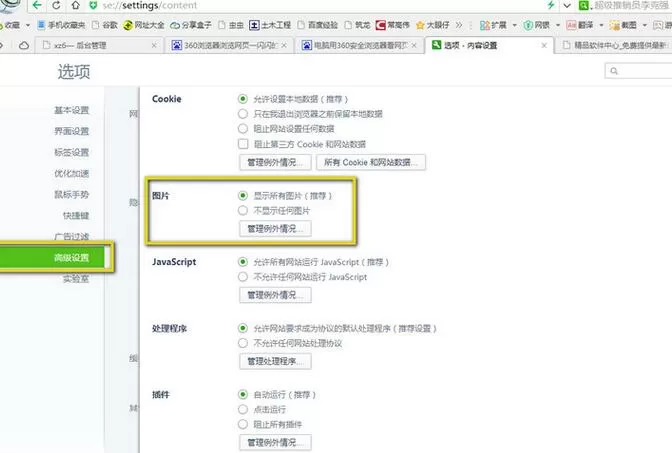Click the 翻译 translate icon
Screen dimensions: 672x453
pos(571,26)
